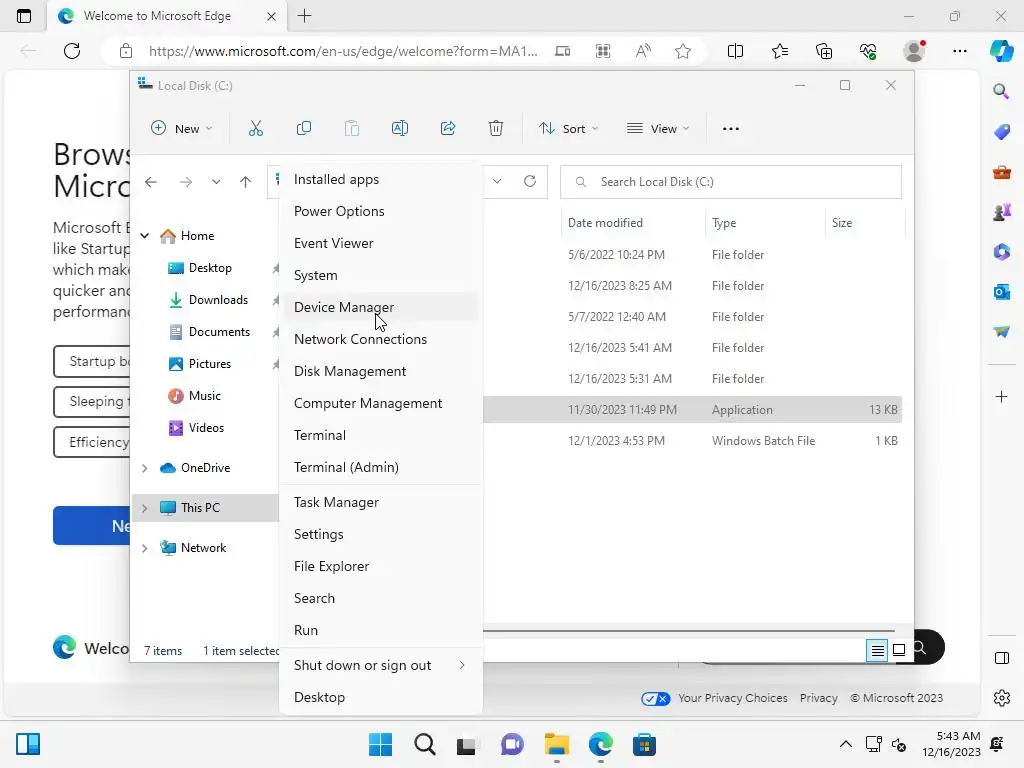Choose Run from the menu

point(381,631)
